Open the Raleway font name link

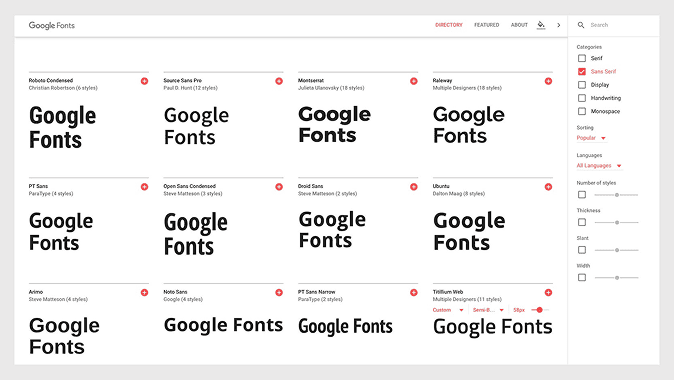(442, 80)
